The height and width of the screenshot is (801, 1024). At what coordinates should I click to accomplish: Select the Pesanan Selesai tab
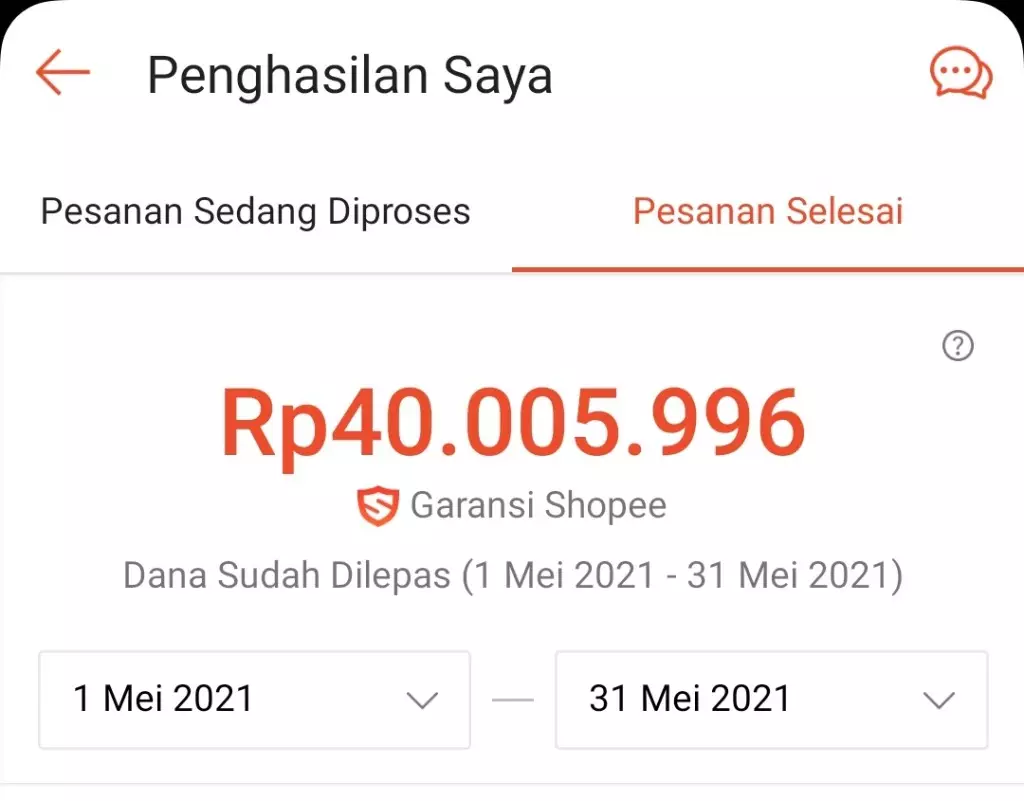[767, 211]
